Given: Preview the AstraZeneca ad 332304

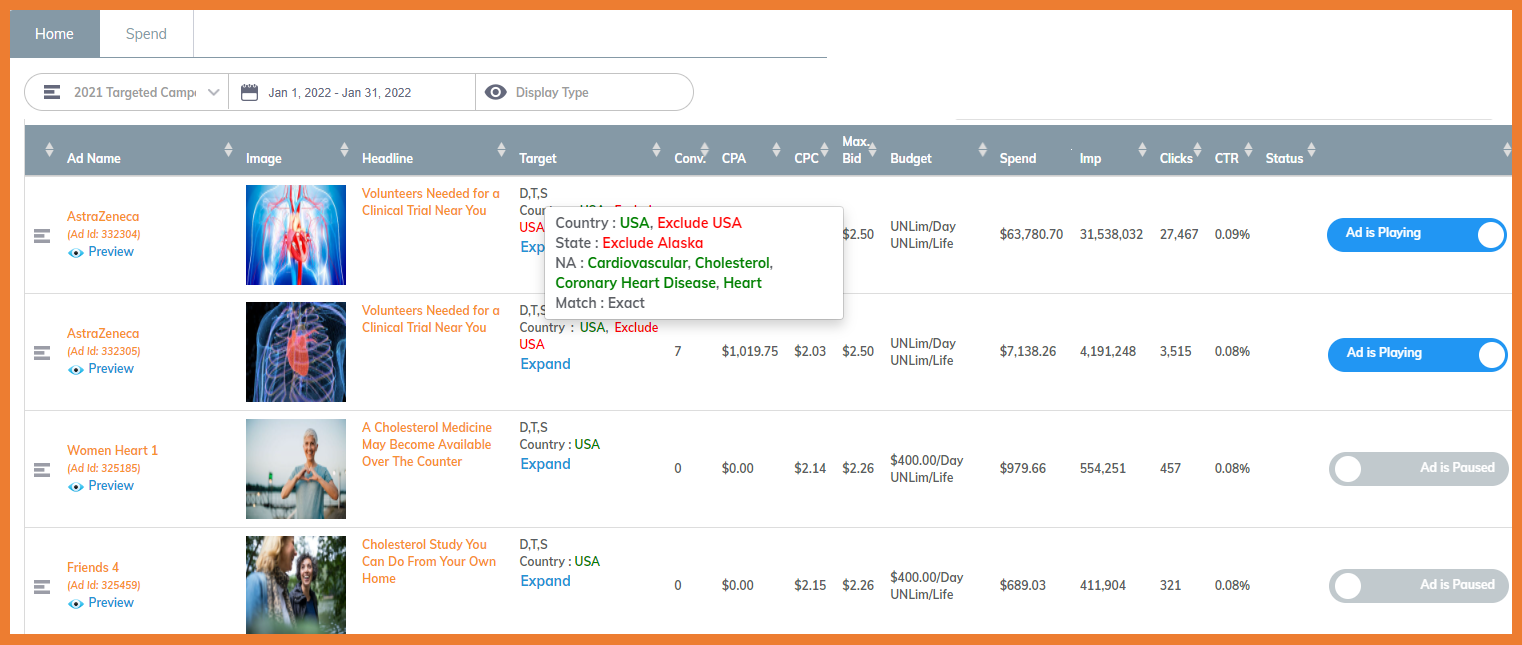Looking at the screenshot, I should [101, 252].
